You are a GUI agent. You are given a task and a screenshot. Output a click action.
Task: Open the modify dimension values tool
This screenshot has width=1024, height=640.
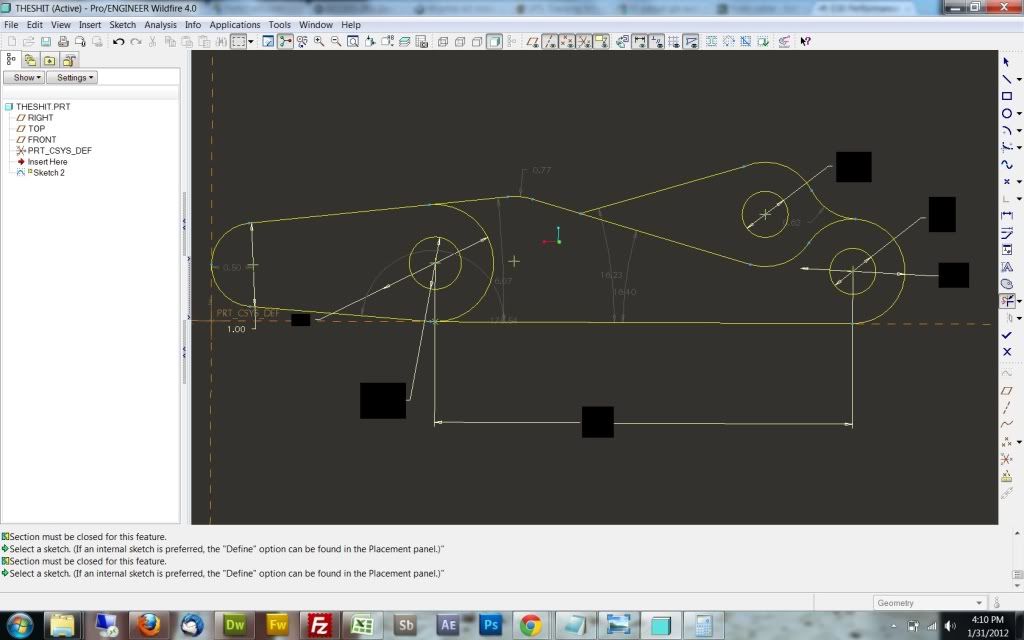[1006, 232]
